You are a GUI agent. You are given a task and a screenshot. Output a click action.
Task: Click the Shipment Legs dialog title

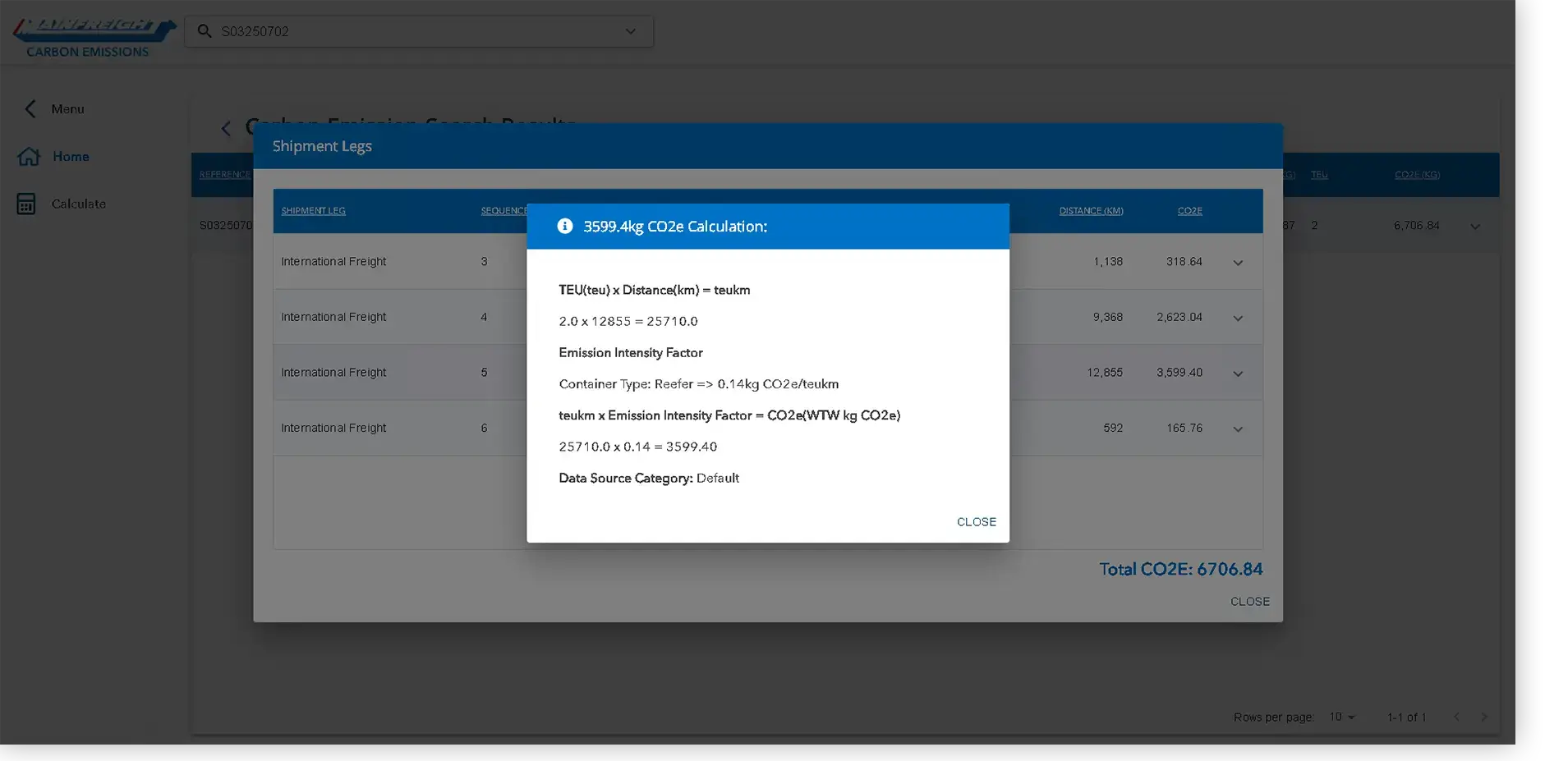322,146
